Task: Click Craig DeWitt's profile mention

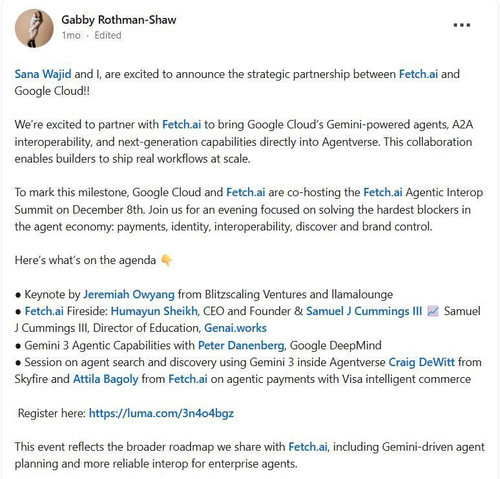Action: pyautogui.click(x=422, y=362)
